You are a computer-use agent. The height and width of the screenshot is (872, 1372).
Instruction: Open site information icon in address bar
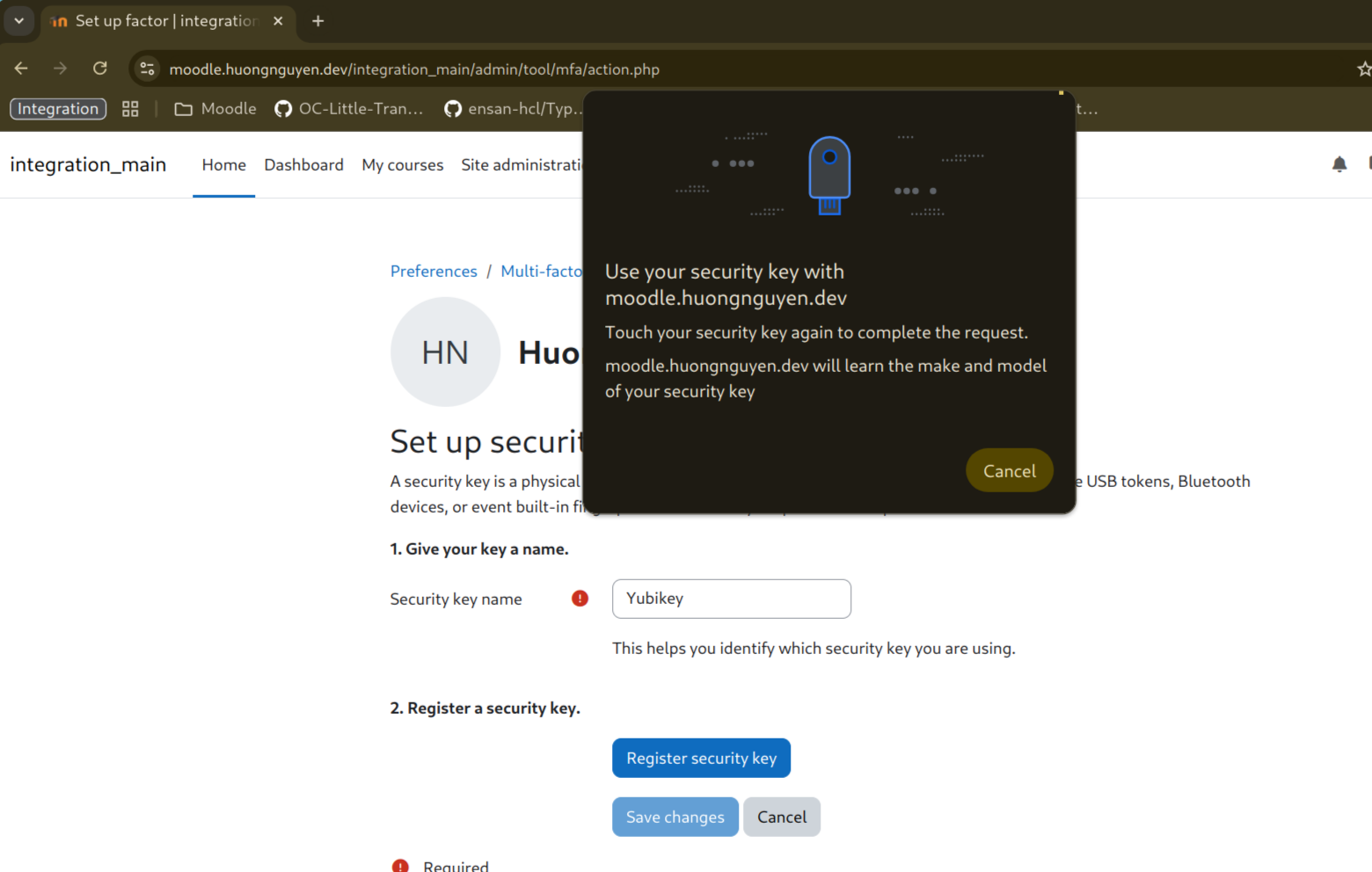point(147,69)
